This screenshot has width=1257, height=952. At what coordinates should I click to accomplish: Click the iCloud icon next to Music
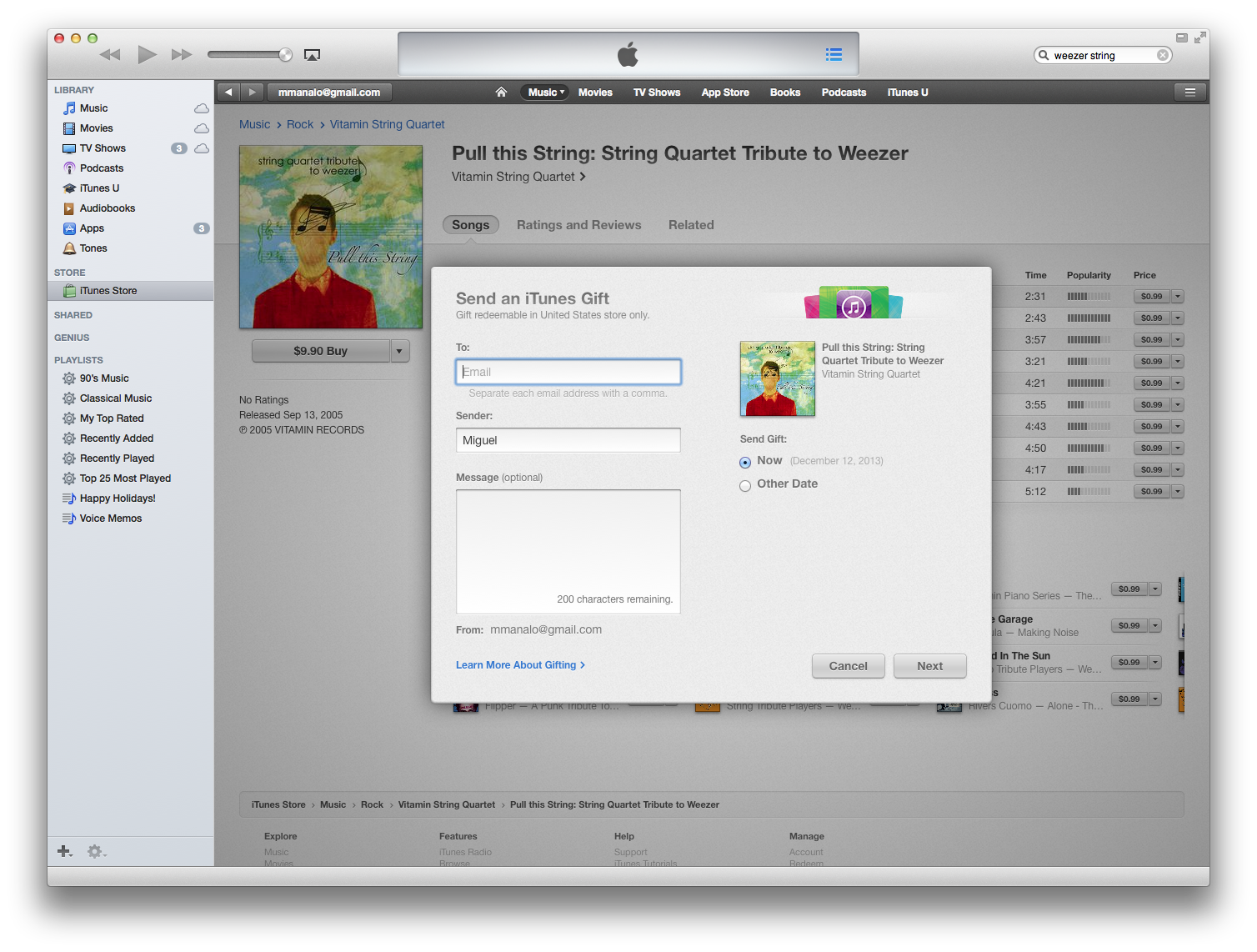pyautogui.click(x=202, y=108)
